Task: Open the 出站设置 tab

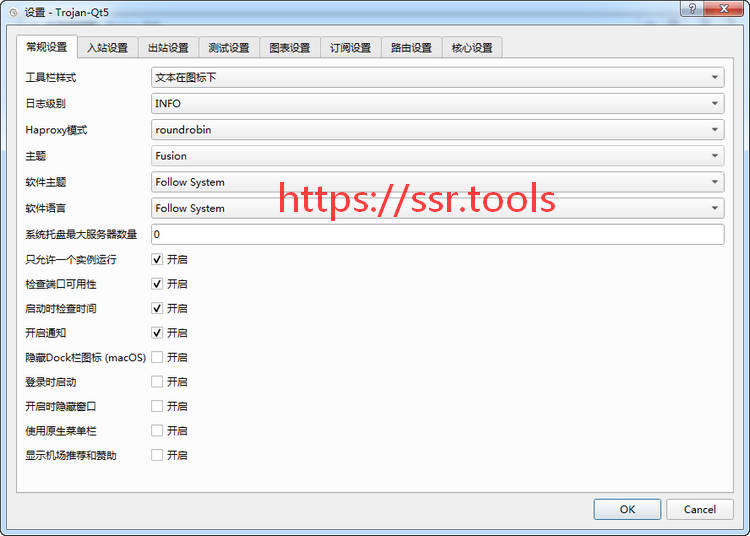Action: (168, 48)
